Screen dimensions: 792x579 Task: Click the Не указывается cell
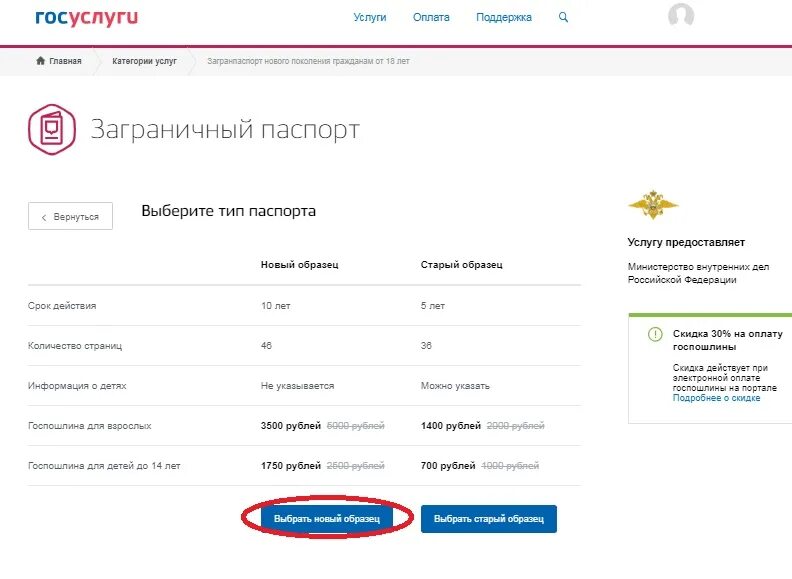pyautogui.click(x=298, y=386)
